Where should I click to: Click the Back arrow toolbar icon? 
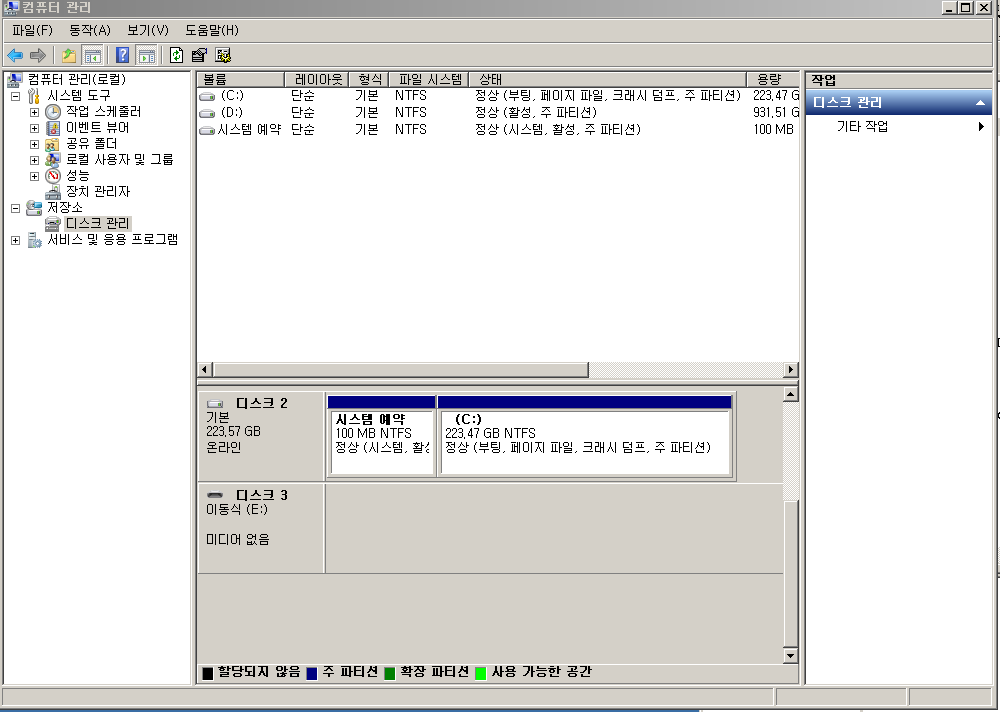15,56
